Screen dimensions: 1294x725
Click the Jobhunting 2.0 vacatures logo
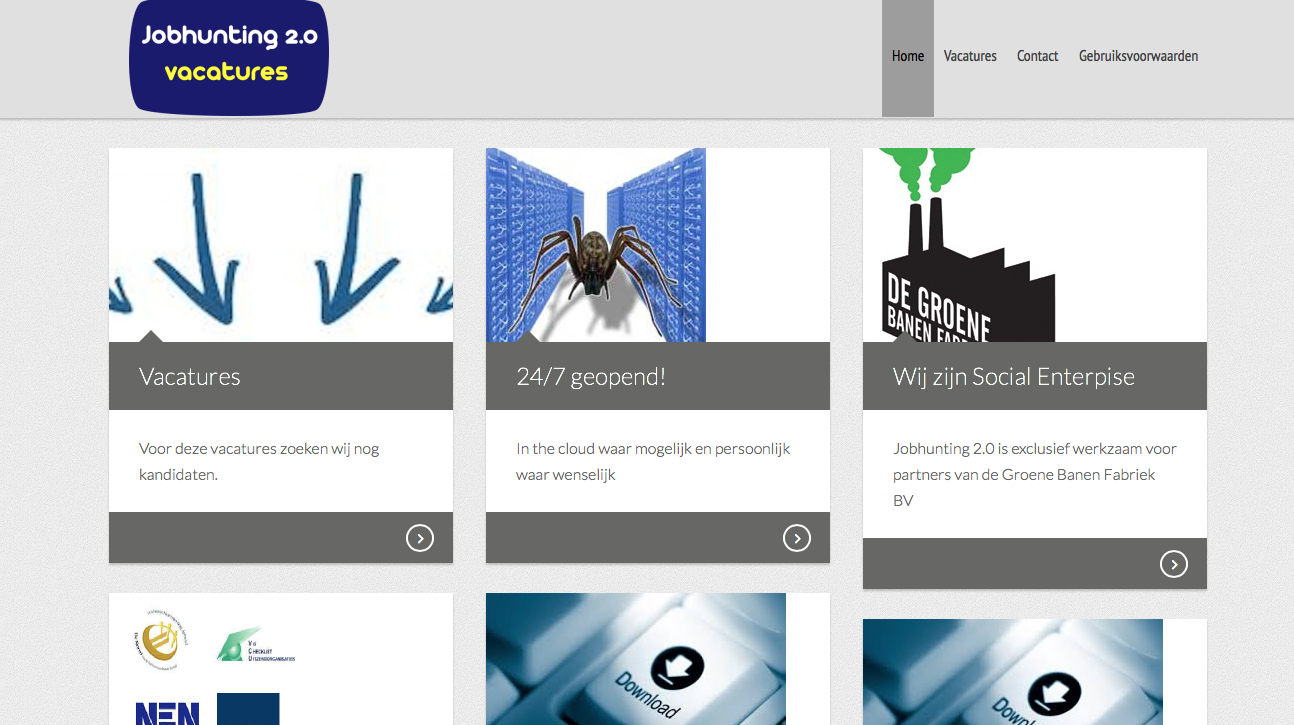coord(229,57)
